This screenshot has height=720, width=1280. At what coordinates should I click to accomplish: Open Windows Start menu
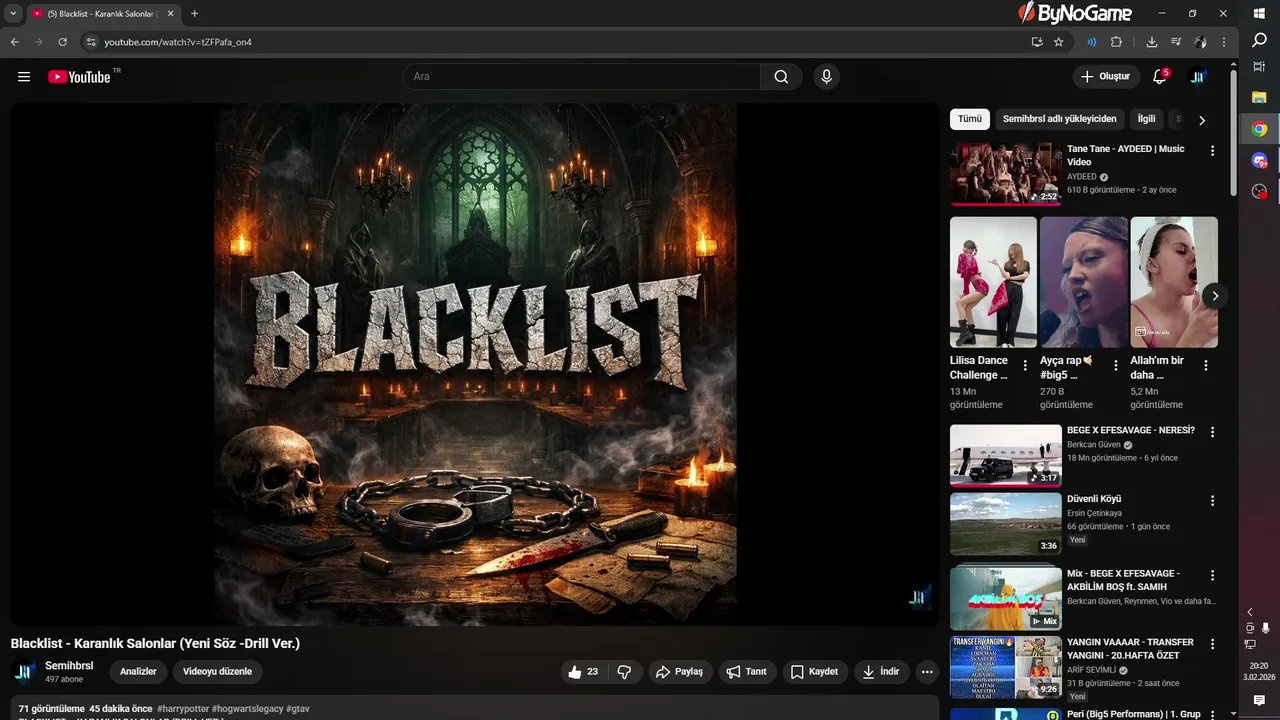(1259, 13)
